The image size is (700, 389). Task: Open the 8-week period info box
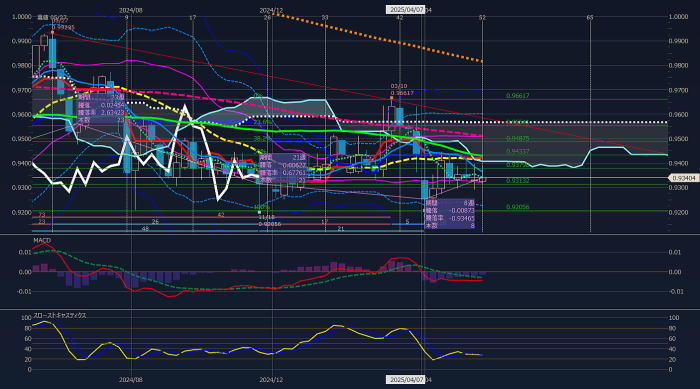pos(450,214)
